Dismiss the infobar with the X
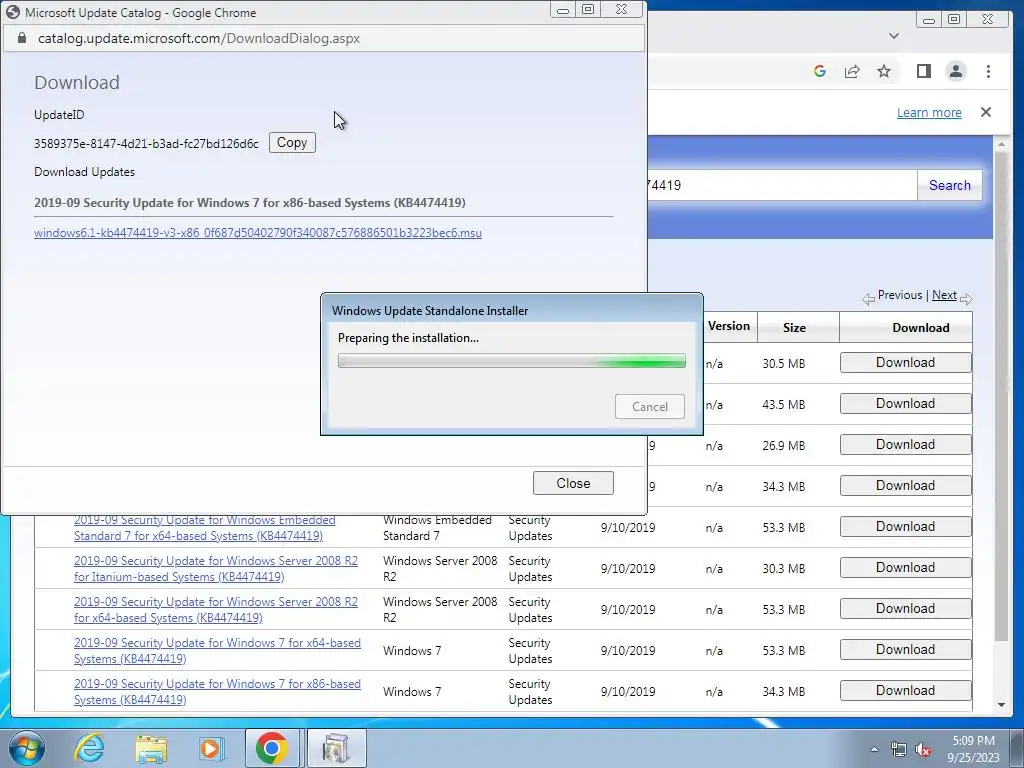 (985, 112)
